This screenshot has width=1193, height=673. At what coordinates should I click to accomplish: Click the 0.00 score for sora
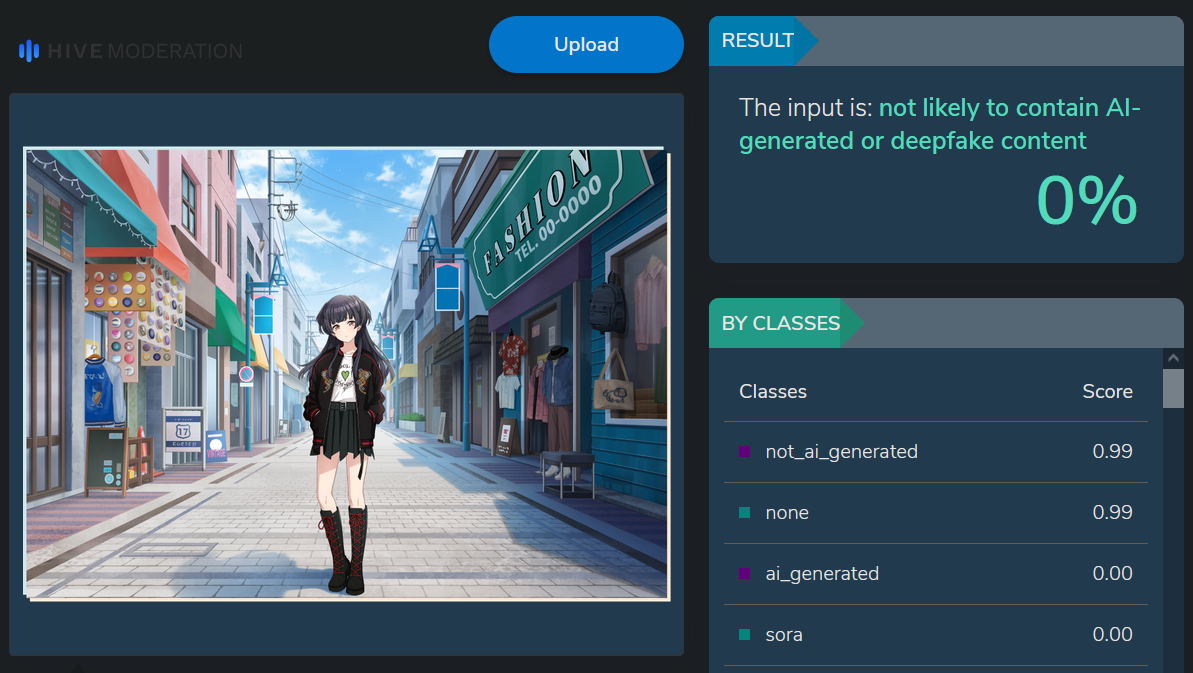coord(1112,634)
